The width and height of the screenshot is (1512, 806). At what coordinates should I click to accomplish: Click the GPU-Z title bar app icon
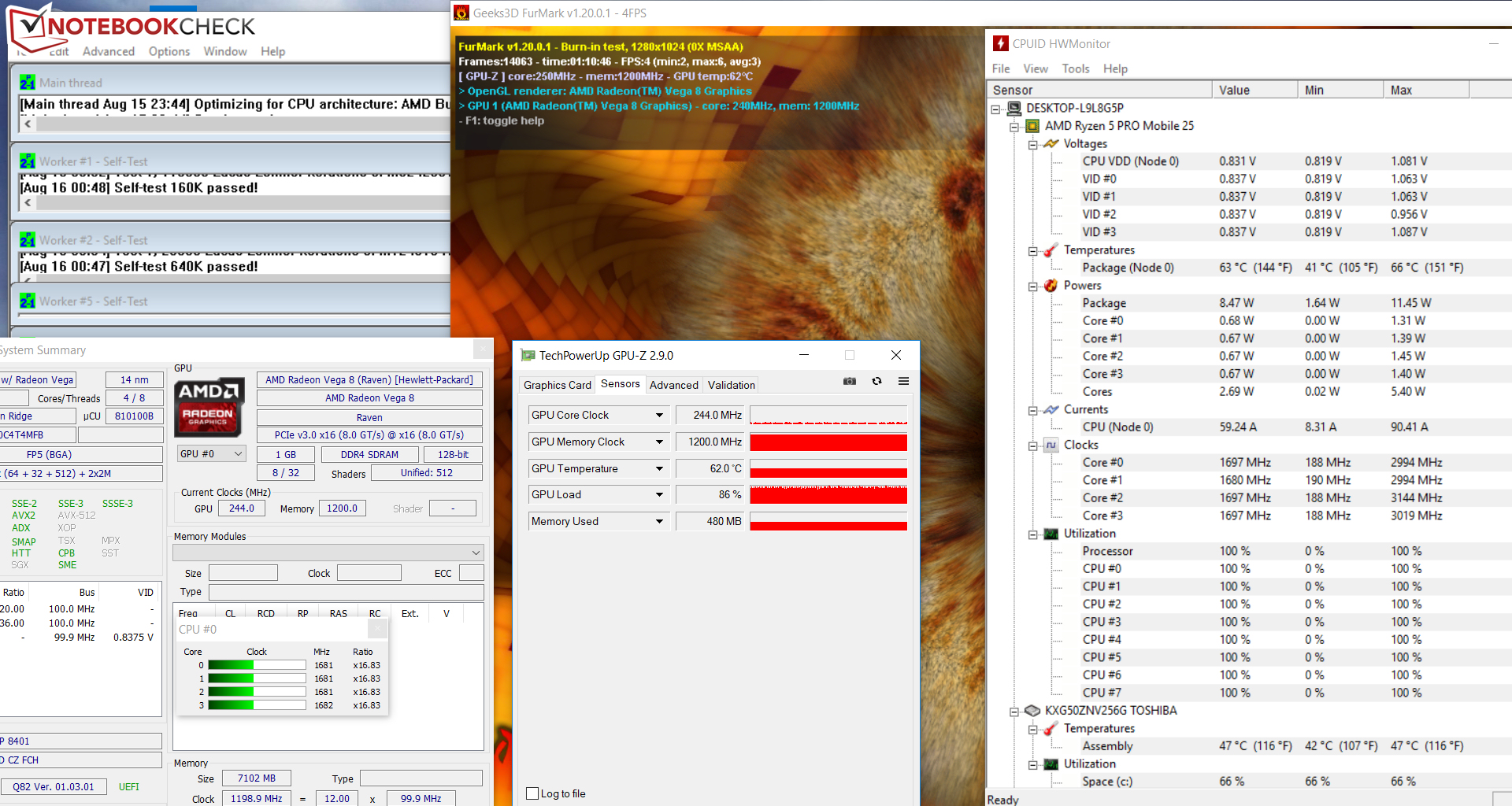[x=528, y=356]
